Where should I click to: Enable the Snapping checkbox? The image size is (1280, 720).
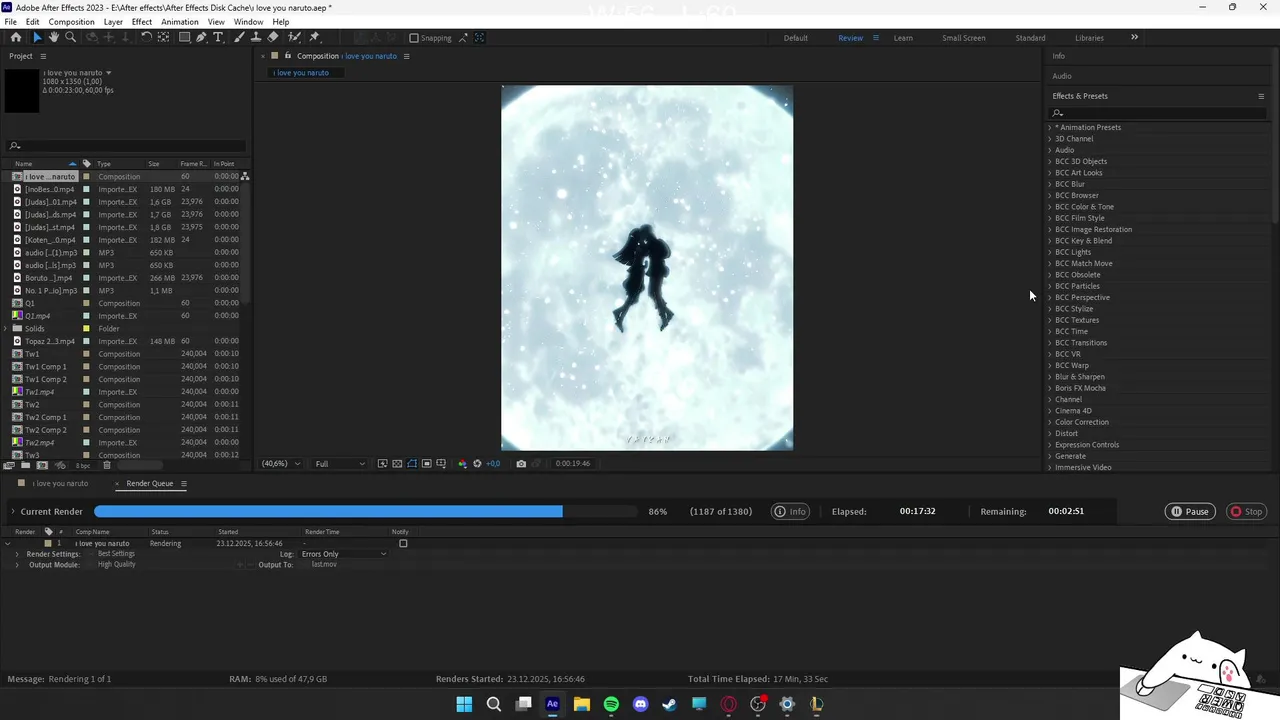tap(414, 38)
